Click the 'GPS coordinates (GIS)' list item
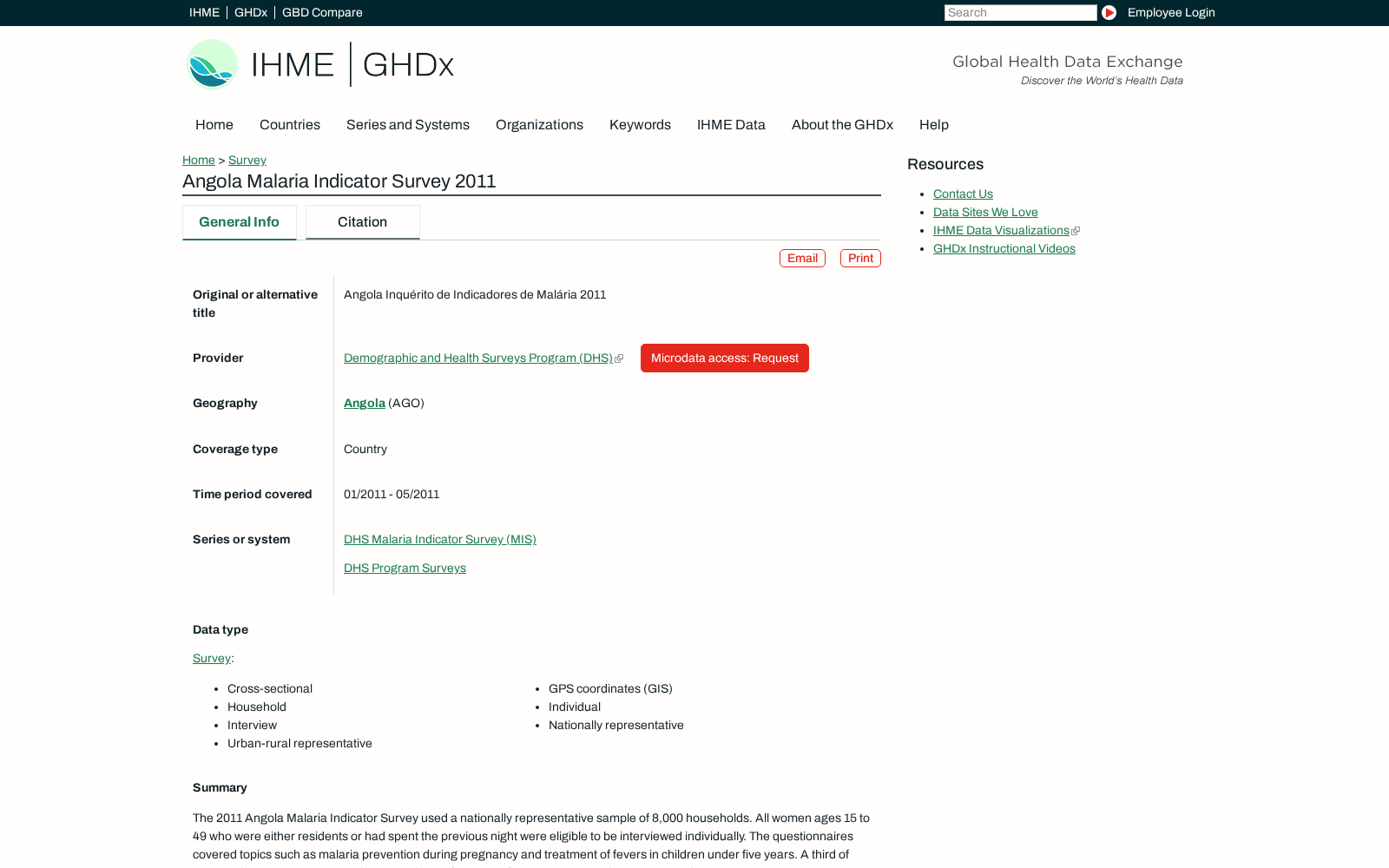The width and height of the screenshot is (1389, 868). tap(610, 689)
